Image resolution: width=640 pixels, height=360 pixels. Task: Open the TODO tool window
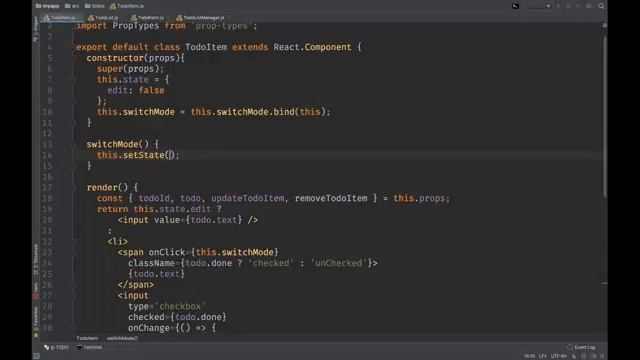click(57, 347)
